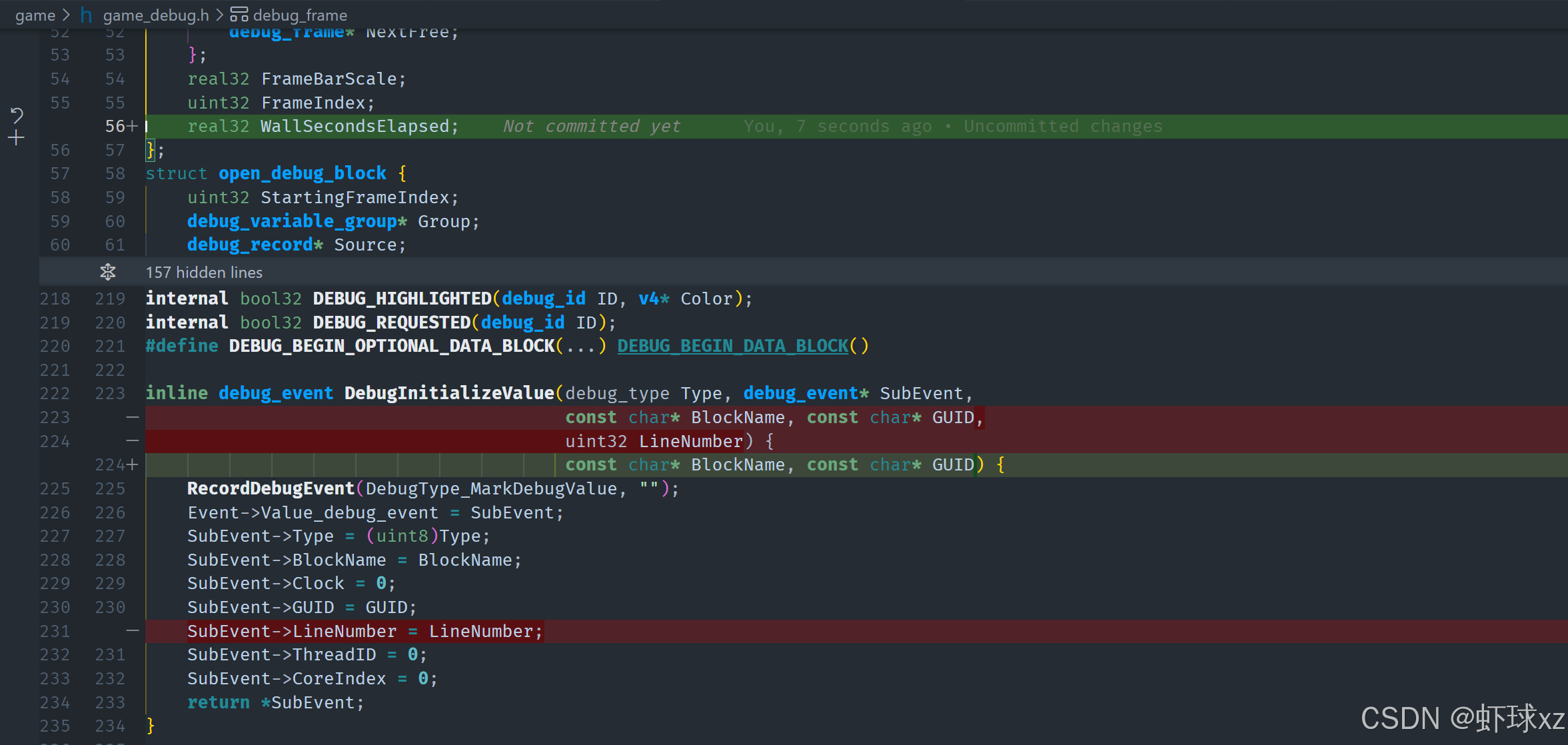Click the removed LineNumber assignment line
Viewport: 1568px width, 745px height.
pos(364,631)
